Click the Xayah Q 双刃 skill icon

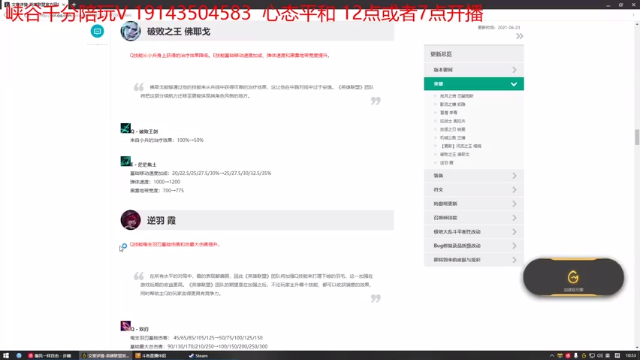[125, 326]
